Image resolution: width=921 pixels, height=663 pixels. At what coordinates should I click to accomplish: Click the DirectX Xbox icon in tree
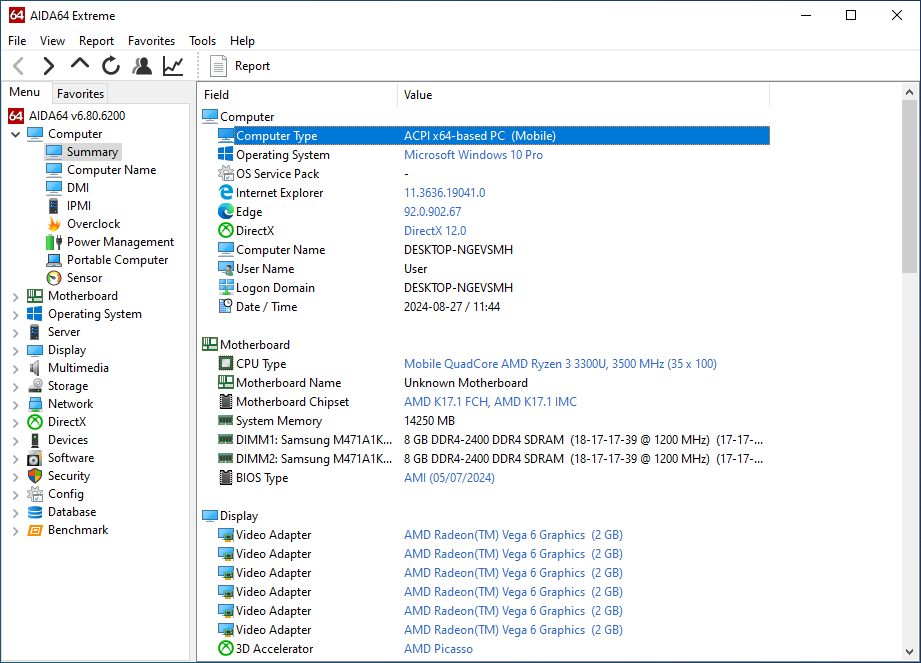click(35, 422)
